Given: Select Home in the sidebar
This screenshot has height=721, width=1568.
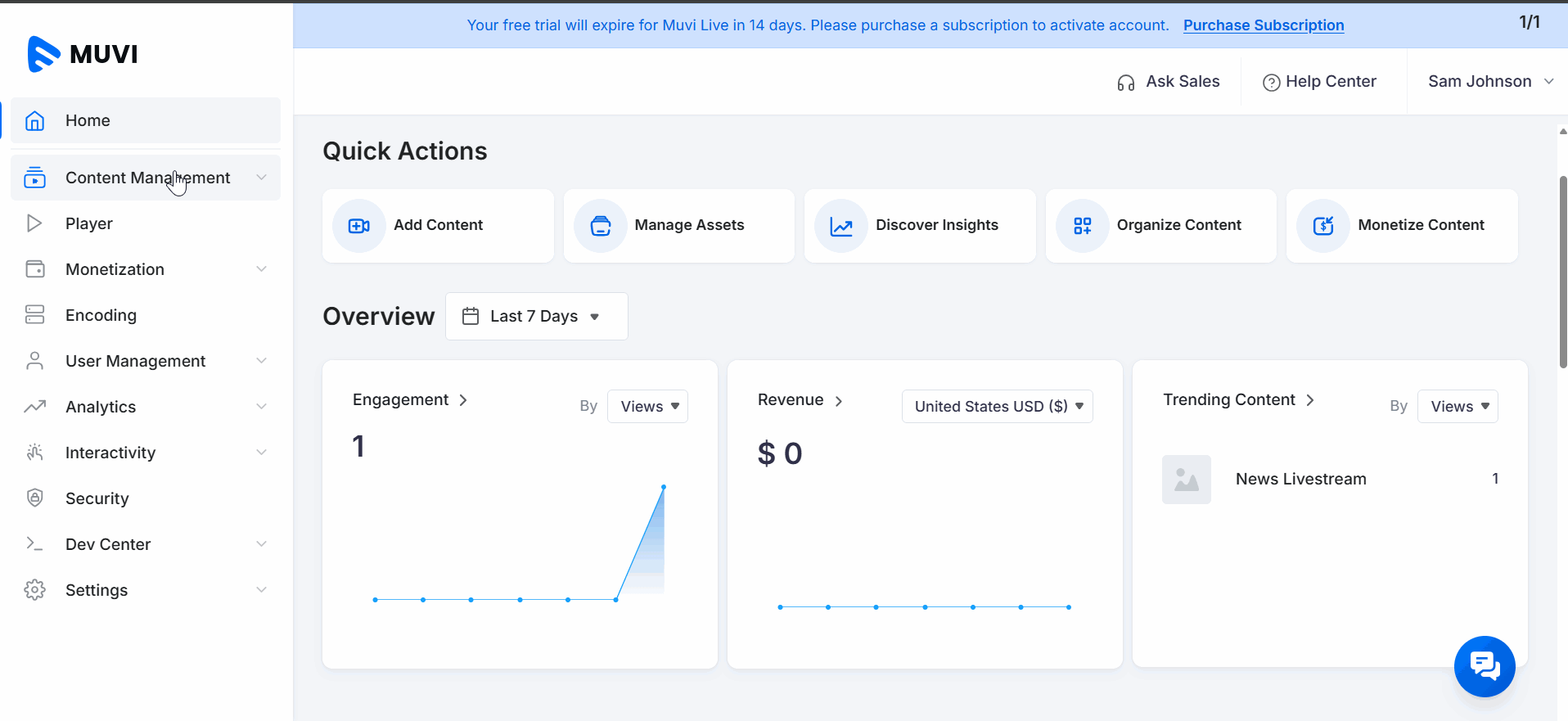Looking at the screenshot, I should click(x=88, y=120).
